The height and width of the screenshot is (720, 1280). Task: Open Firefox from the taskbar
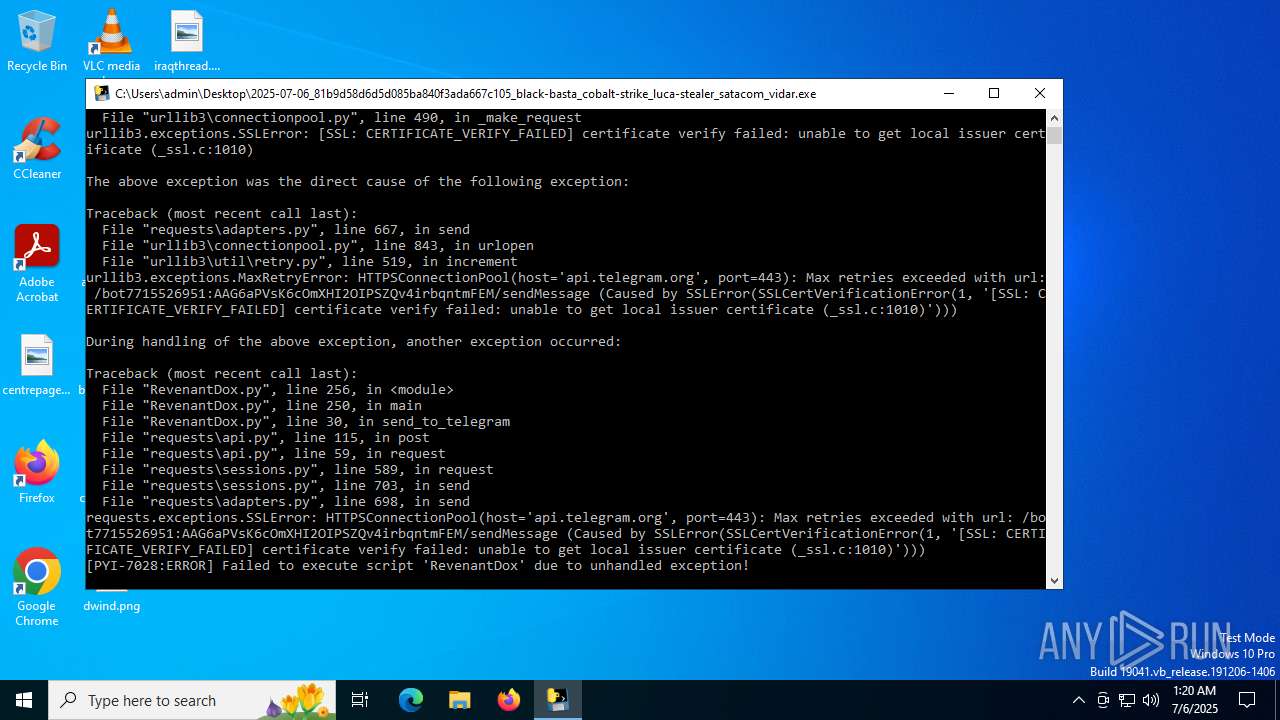coord(509,700)
